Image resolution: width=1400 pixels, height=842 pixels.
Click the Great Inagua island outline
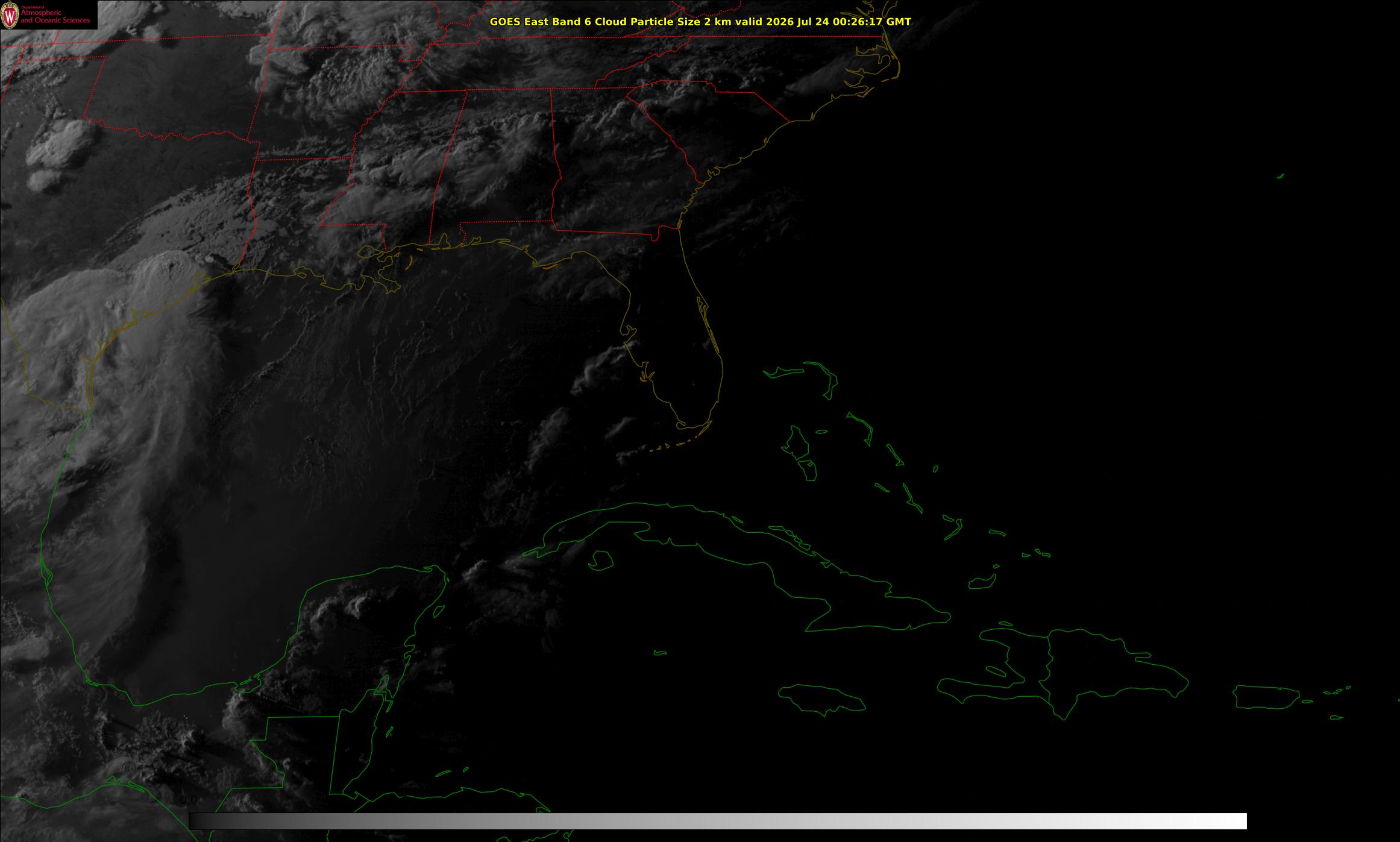click(982, 582)
